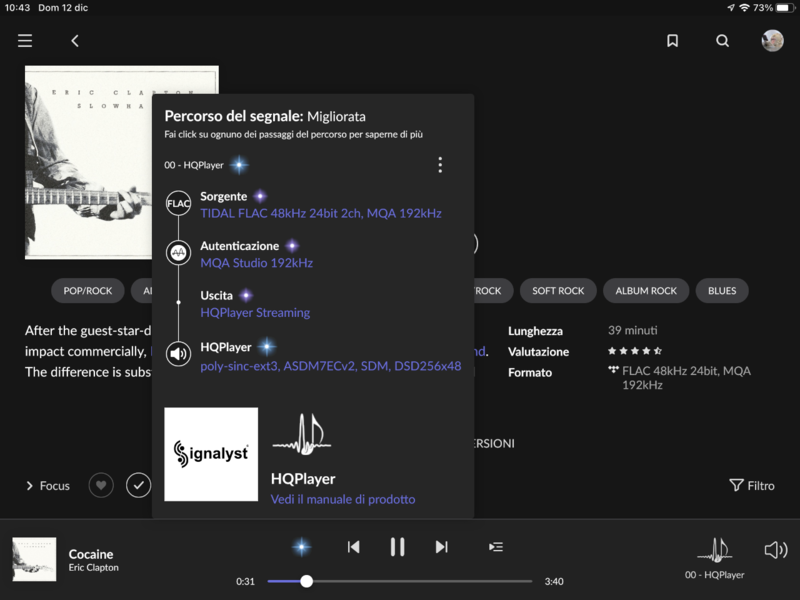Toggle the heart favorite filter
800x600 pixels.
pos(101,486)
